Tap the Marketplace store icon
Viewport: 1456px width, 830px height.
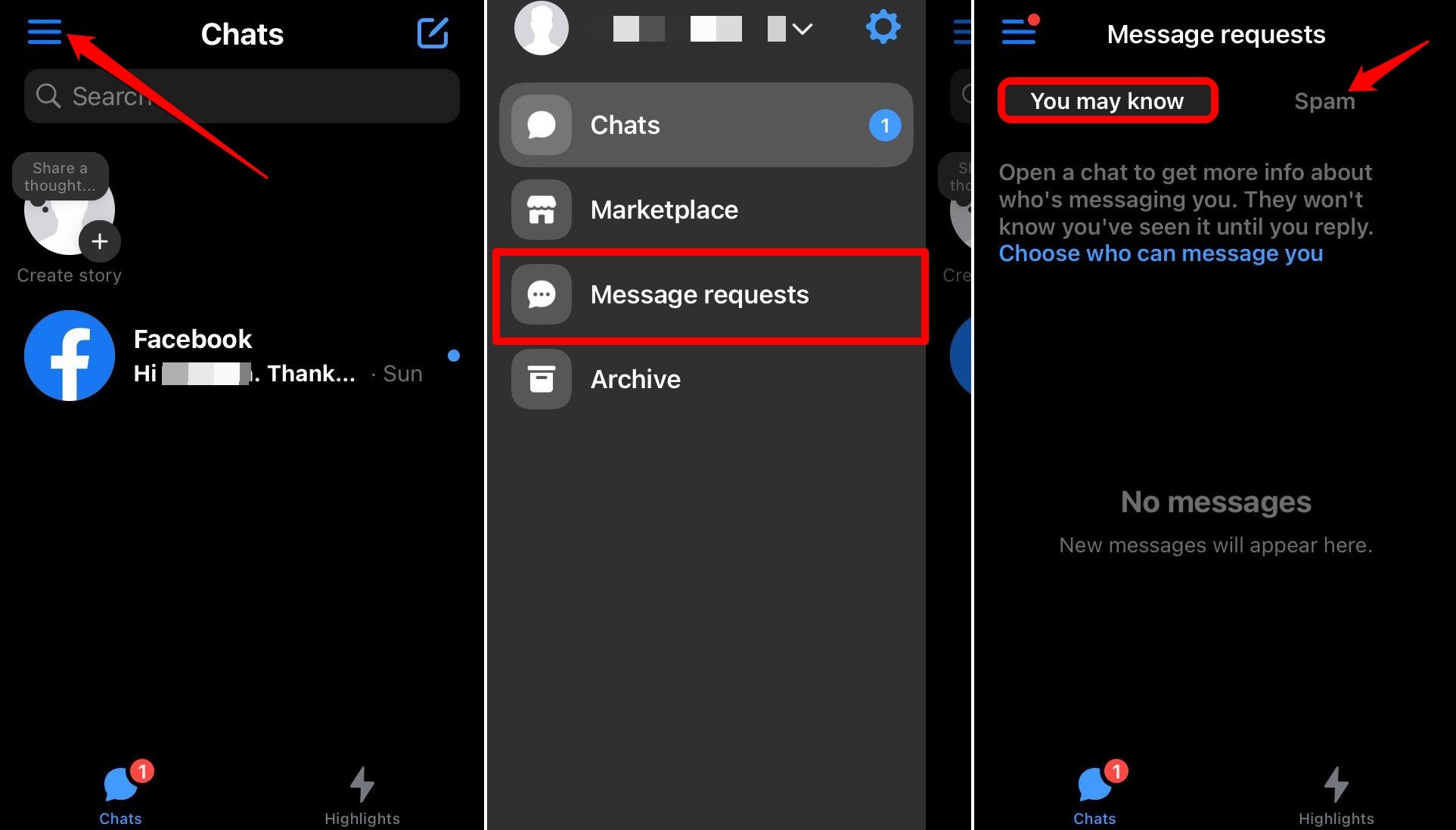(x=540, y=209)
